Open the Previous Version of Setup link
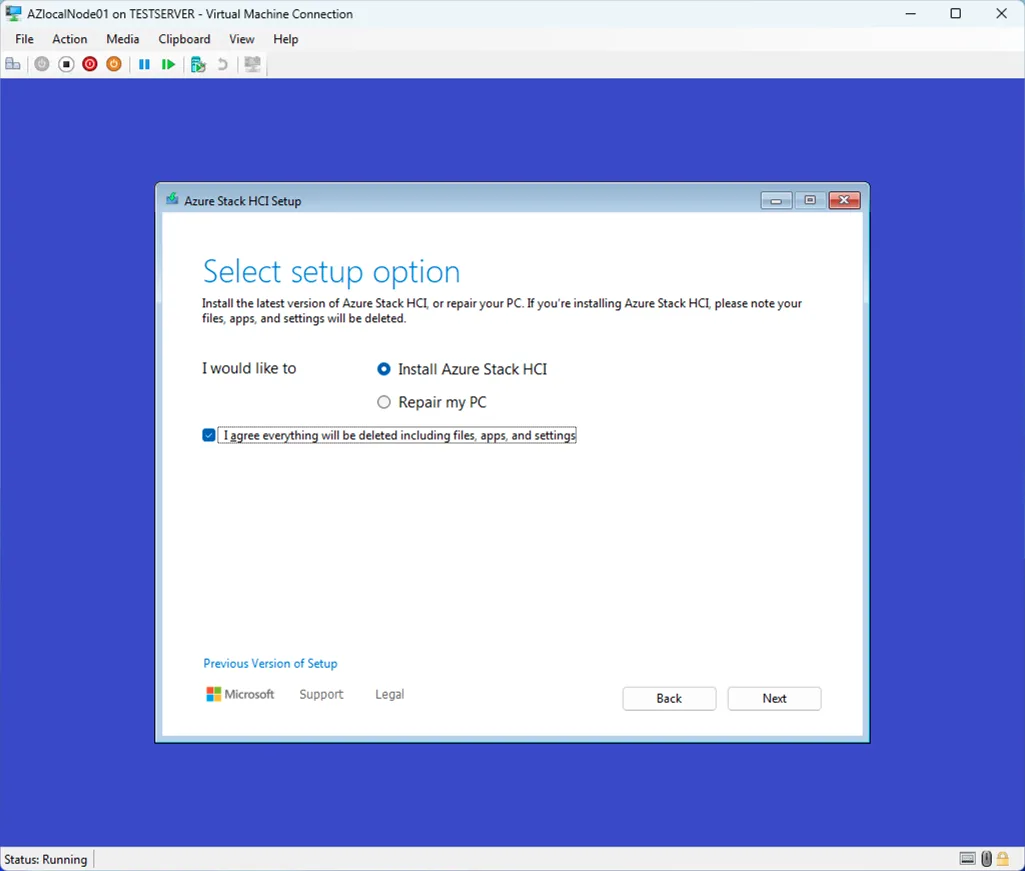The image size is (1025, 871). [x=270, y=663]
